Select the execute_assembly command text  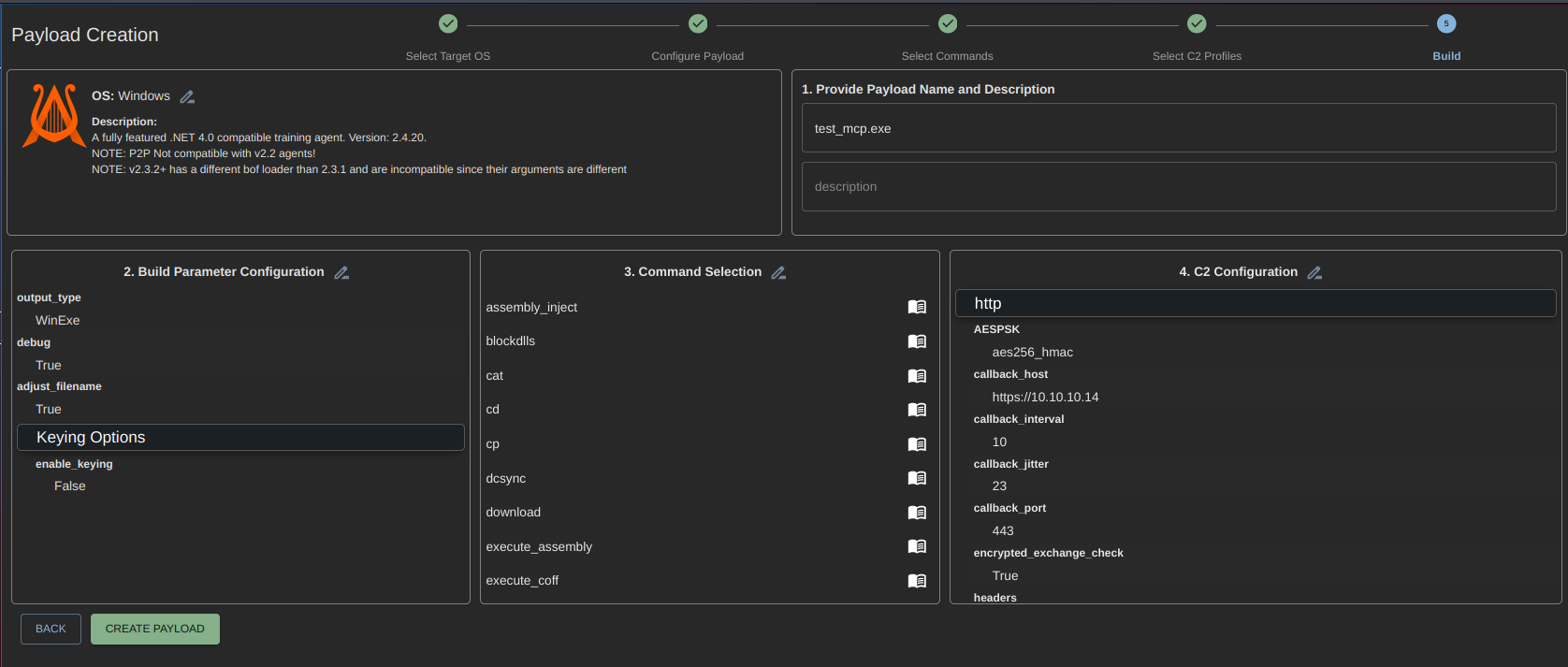pyautogui.click(x=539, y=546)
